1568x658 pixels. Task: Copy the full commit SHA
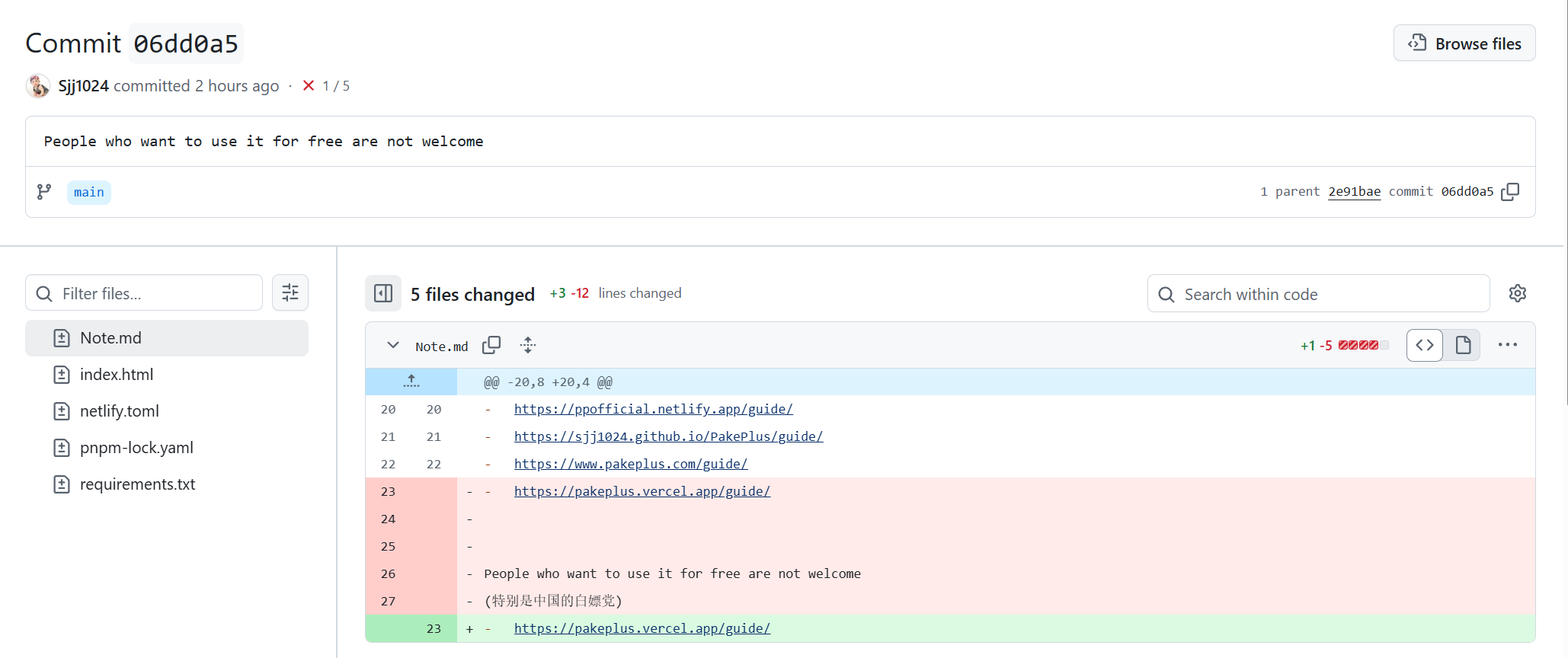pyautogui.click(x=1510, y=192)
